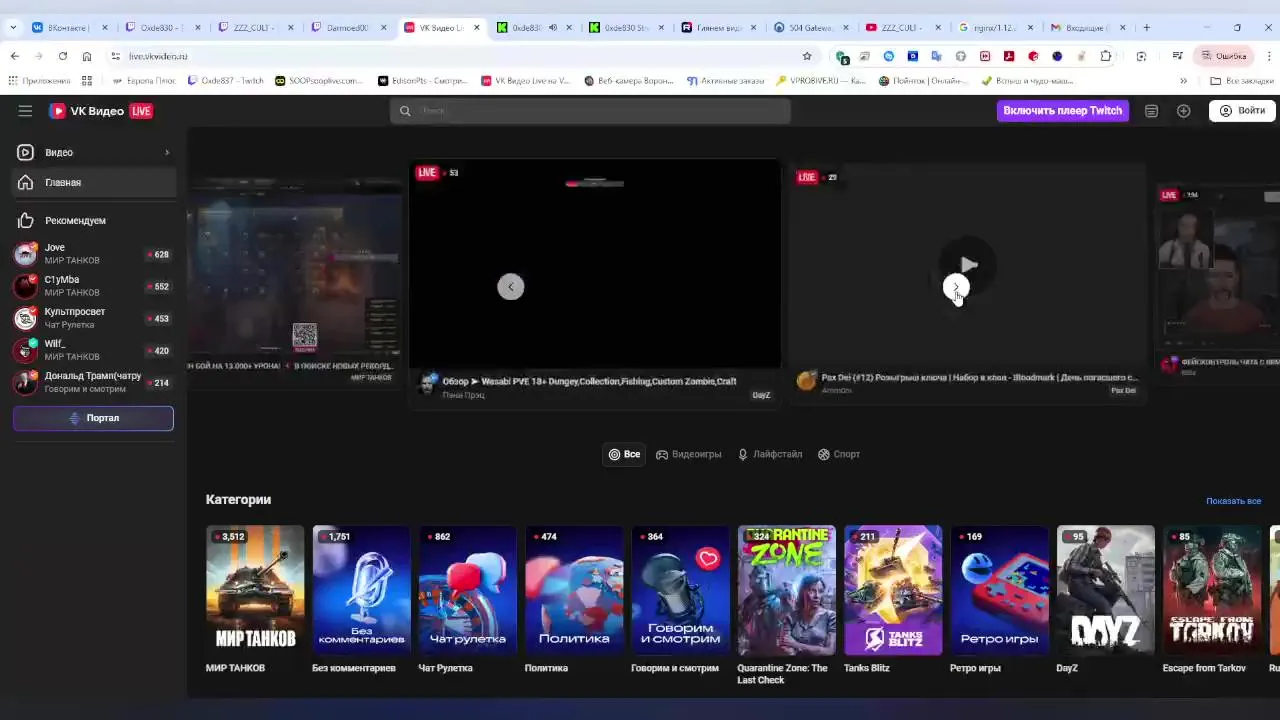Screen dimensions: 1280x720
Task: Click the Войти login button
Action: click(x=1241, y=111)
